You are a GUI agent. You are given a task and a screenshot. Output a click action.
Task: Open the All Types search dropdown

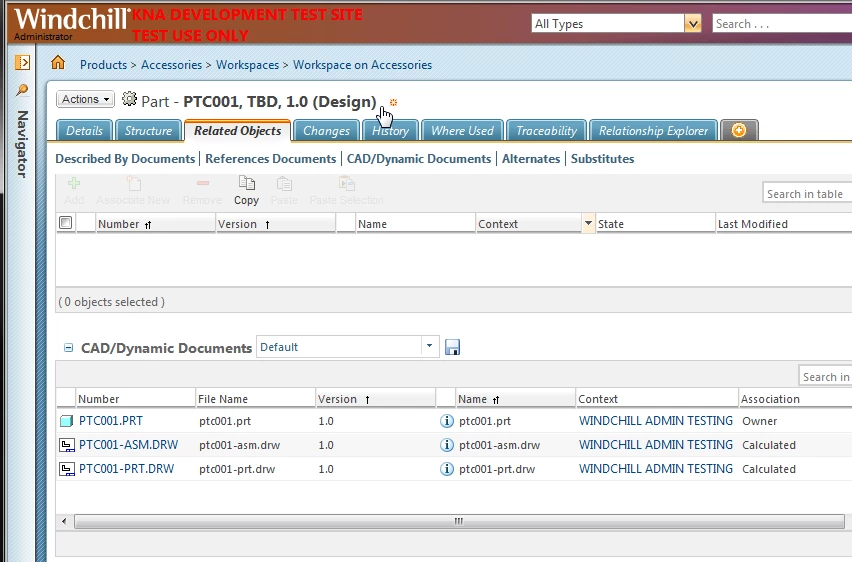(x=692, y=23)
